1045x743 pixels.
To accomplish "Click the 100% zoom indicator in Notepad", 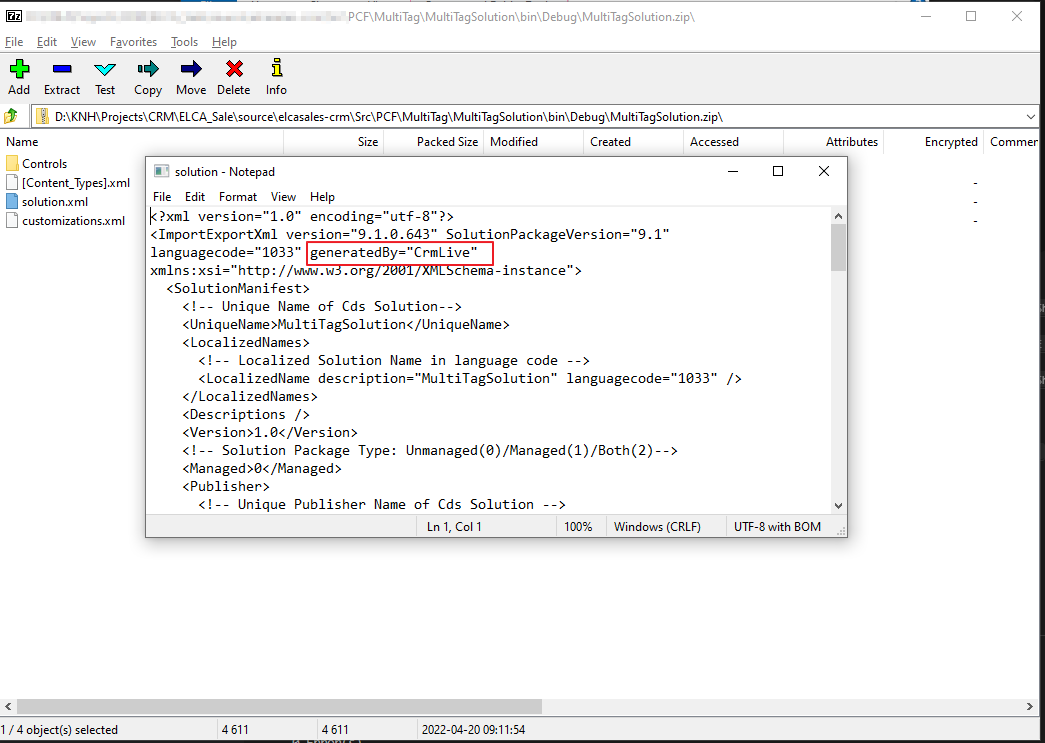I will [579, 525].
